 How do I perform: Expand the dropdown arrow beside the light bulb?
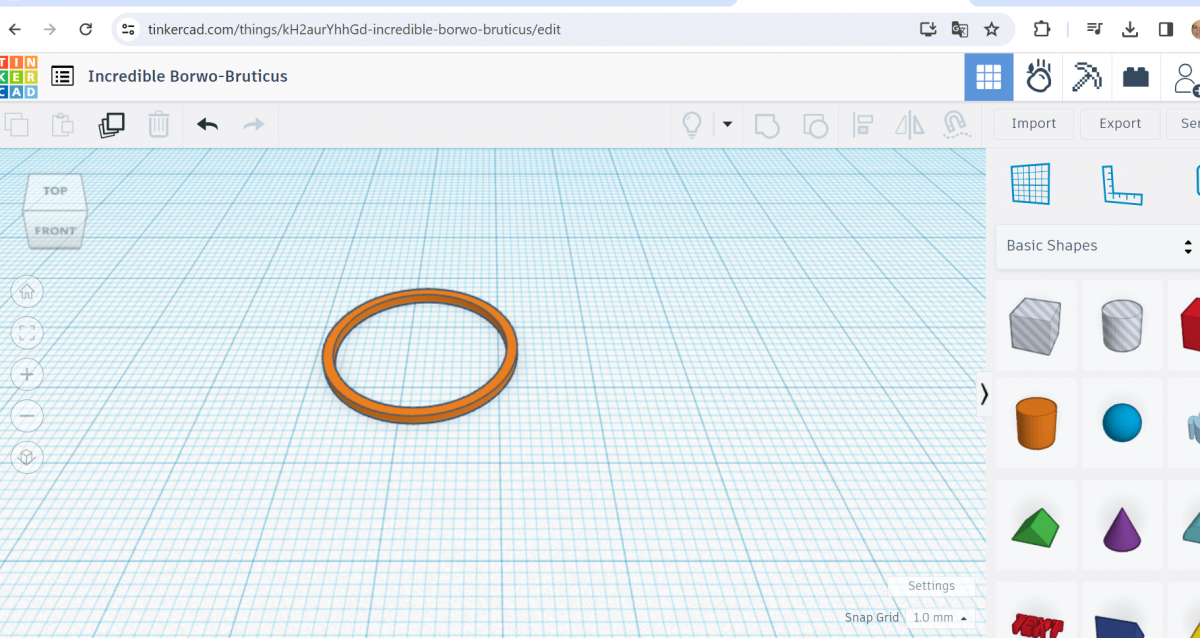pyautogui.click(x=727, y=124)
